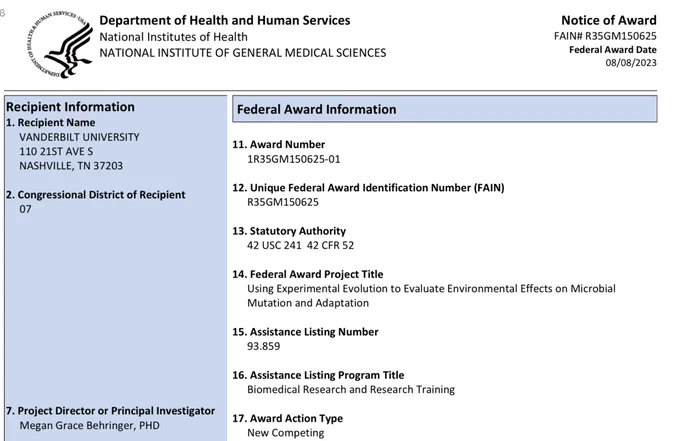Select district value '07'
This screenshot has height=441, width=680.
[x=25, y=209]
